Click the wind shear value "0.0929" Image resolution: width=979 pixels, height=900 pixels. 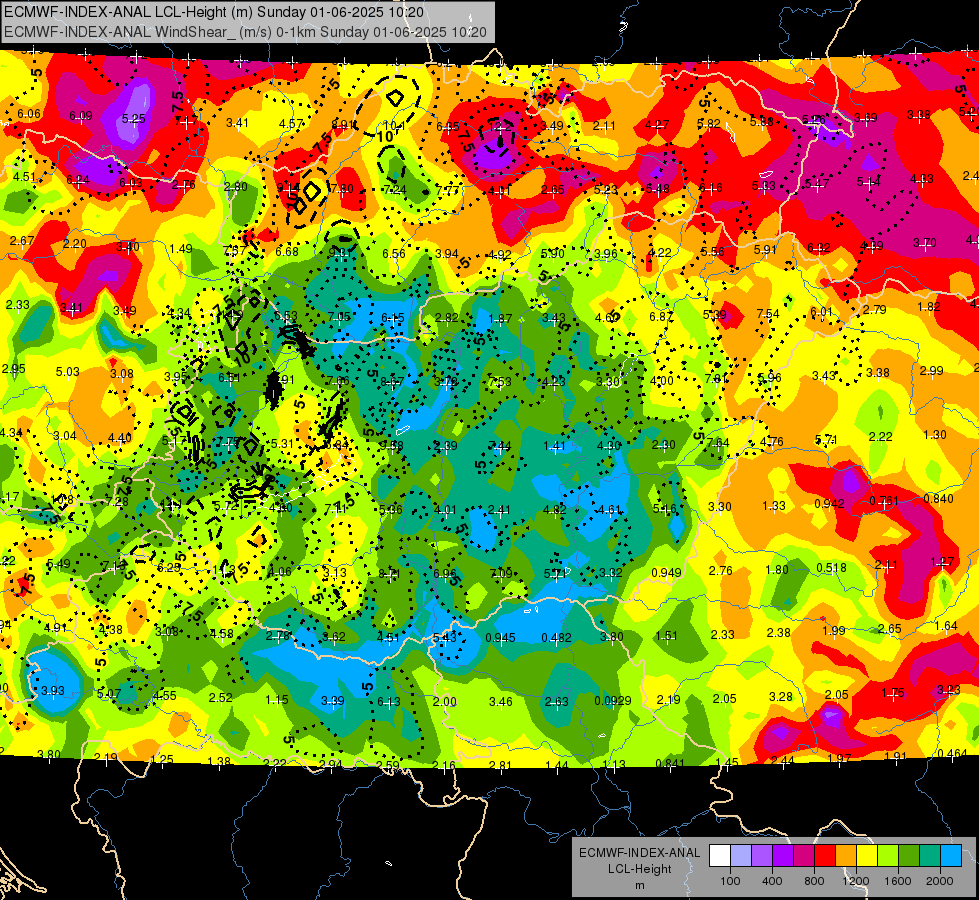612,701
